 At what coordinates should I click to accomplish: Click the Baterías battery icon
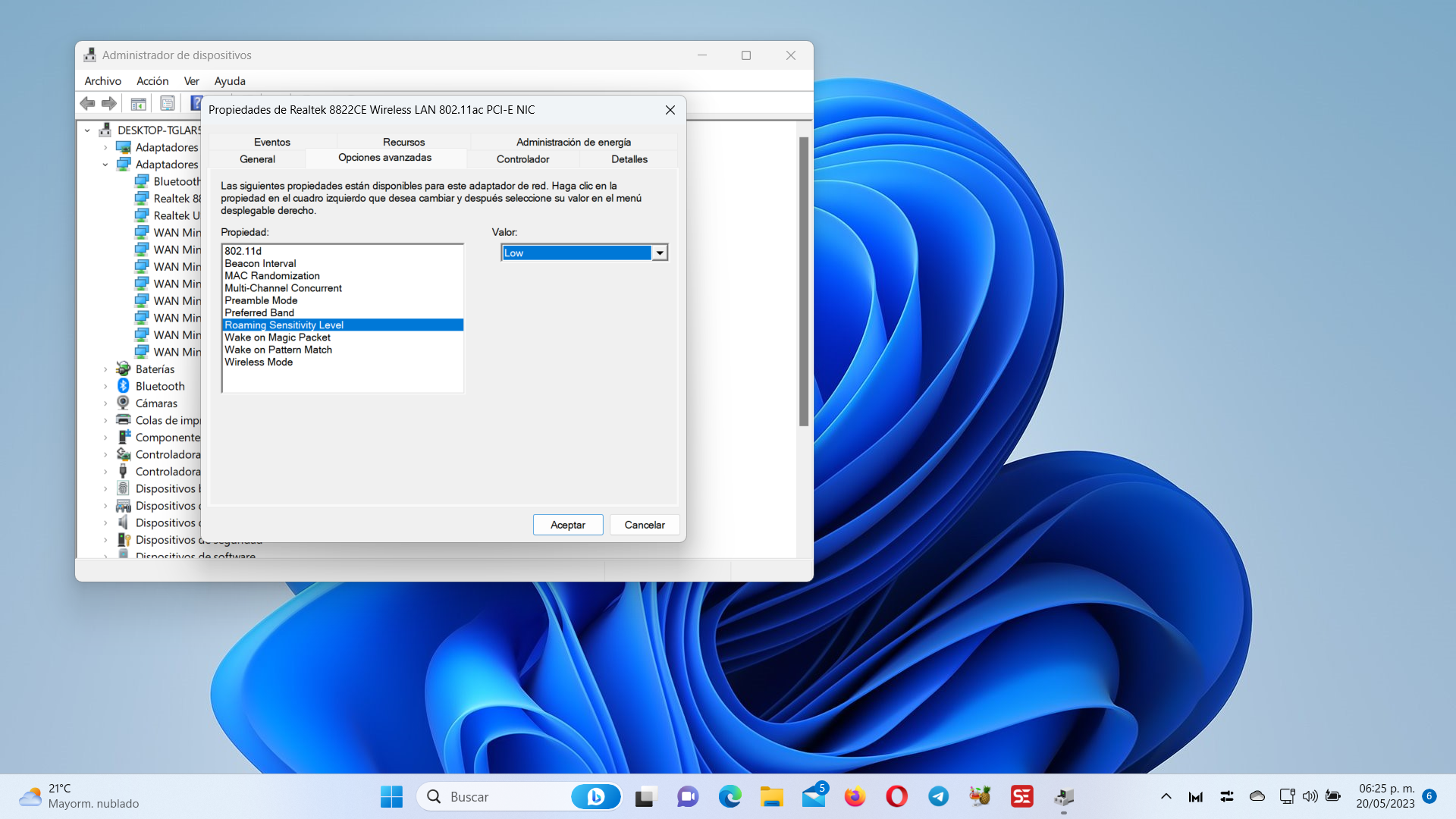(x=124, y=369)
